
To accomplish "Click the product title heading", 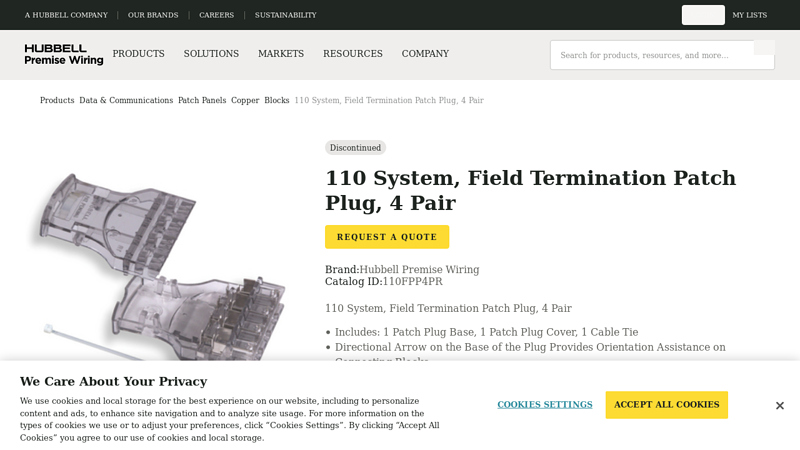I will point(531,190).
